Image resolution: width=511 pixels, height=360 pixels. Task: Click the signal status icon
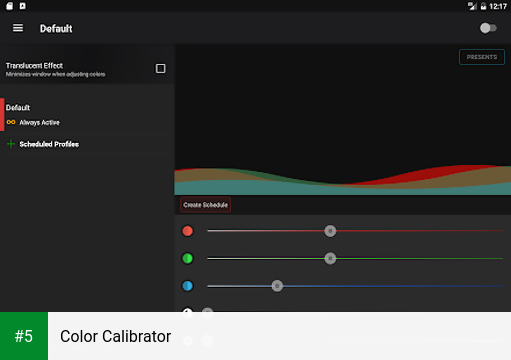pyautogui.click(x=472, y=6)
